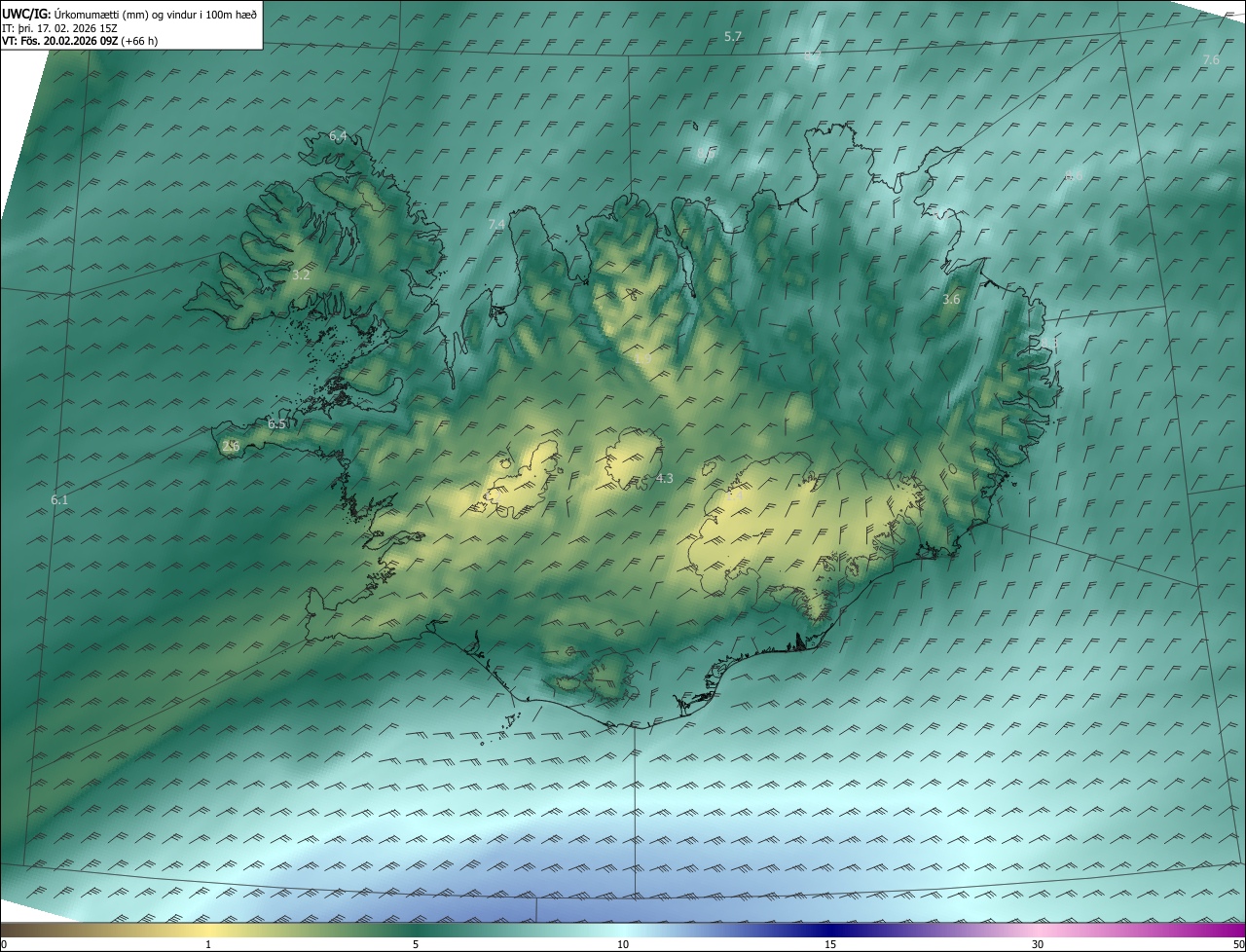Click the valid time 'VT: Fös. 20.02.2026 09Z (+66 h)'
The height and width of the screenshot is (952, 1246).
point(81,41)
